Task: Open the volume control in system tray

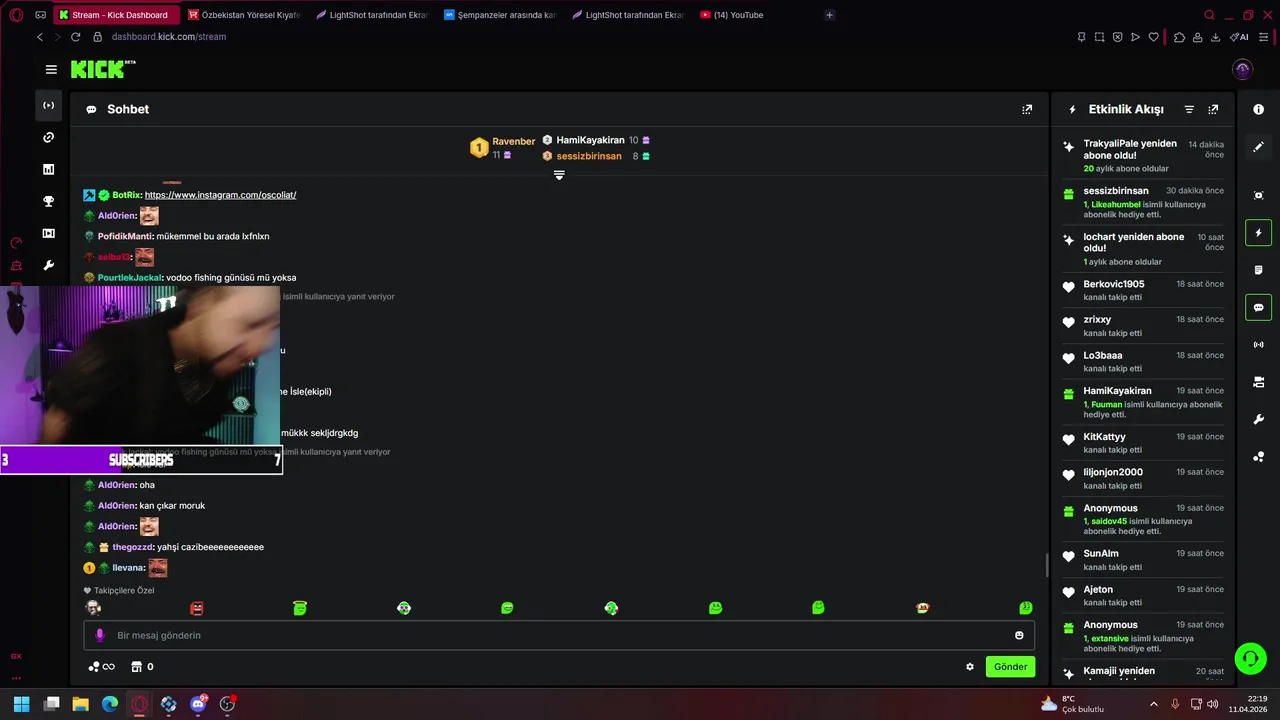Action: (1212, 704)
